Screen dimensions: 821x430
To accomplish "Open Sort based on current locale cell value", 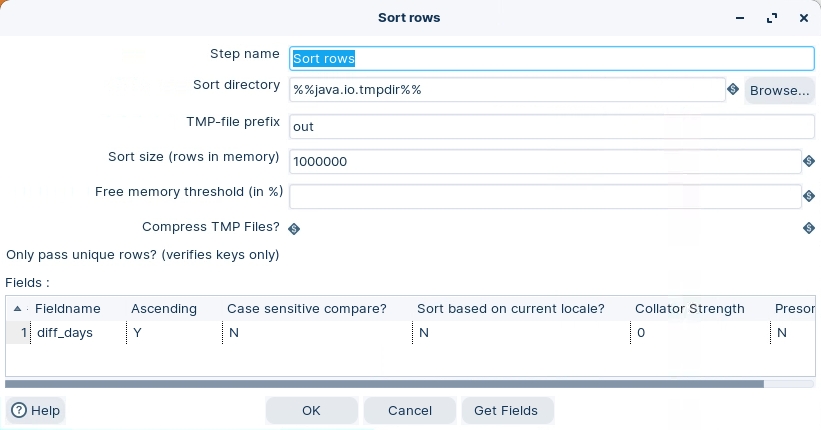I will 520,333.
